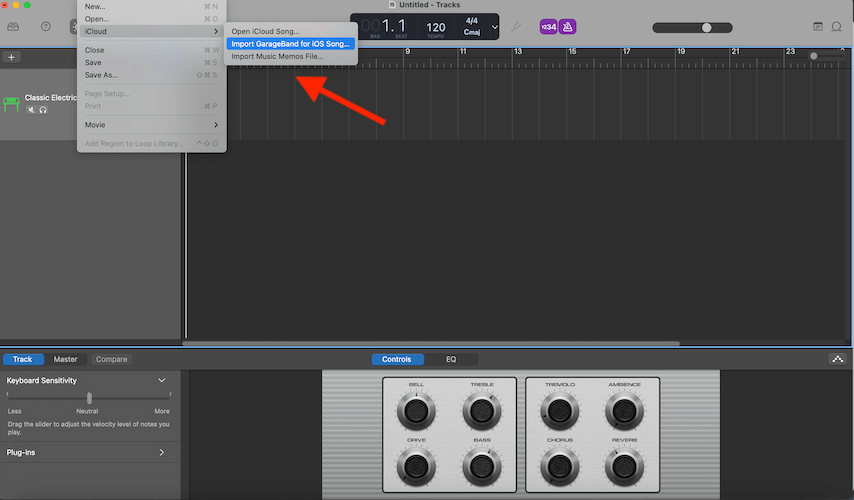Switch to the EQ tab

(451, 359)
